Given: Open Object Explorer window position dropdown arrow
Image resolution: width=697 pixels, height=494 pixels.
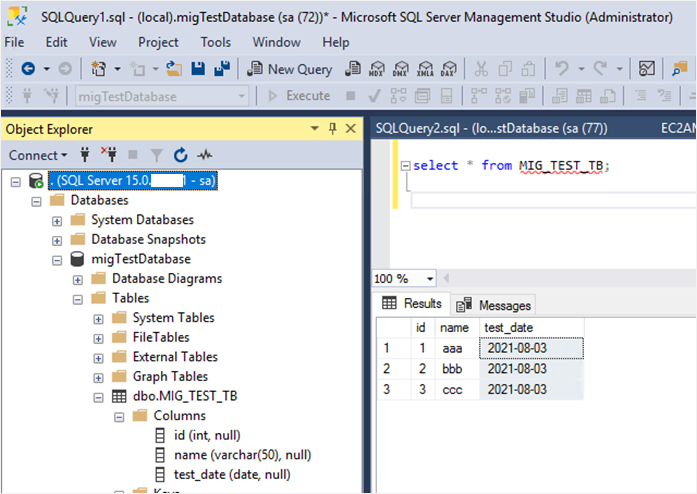Looking at the screenshot, I should pyautogui.click(x=315, y=129).
